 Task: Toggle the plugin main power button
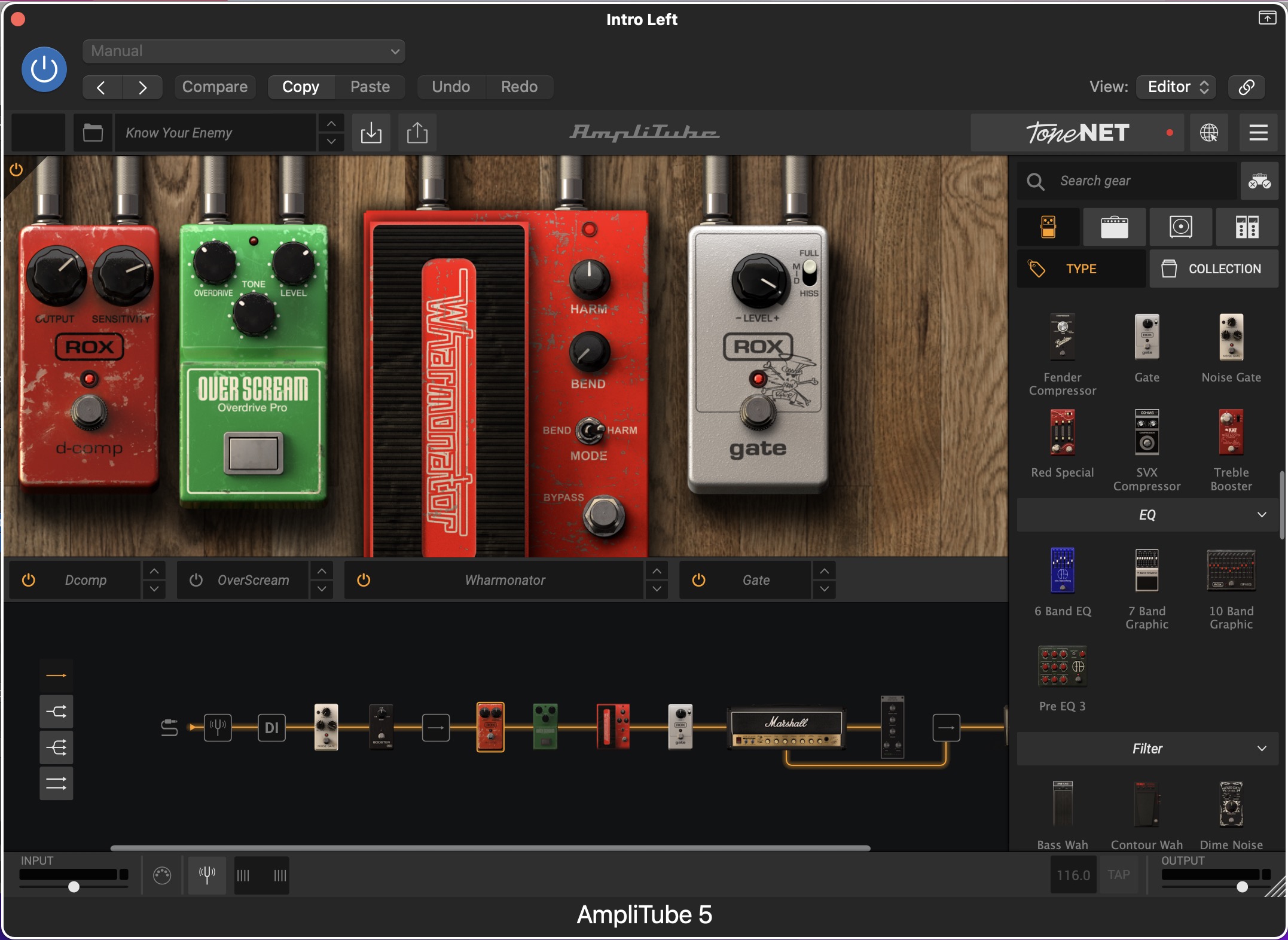[x=44, y=69]
